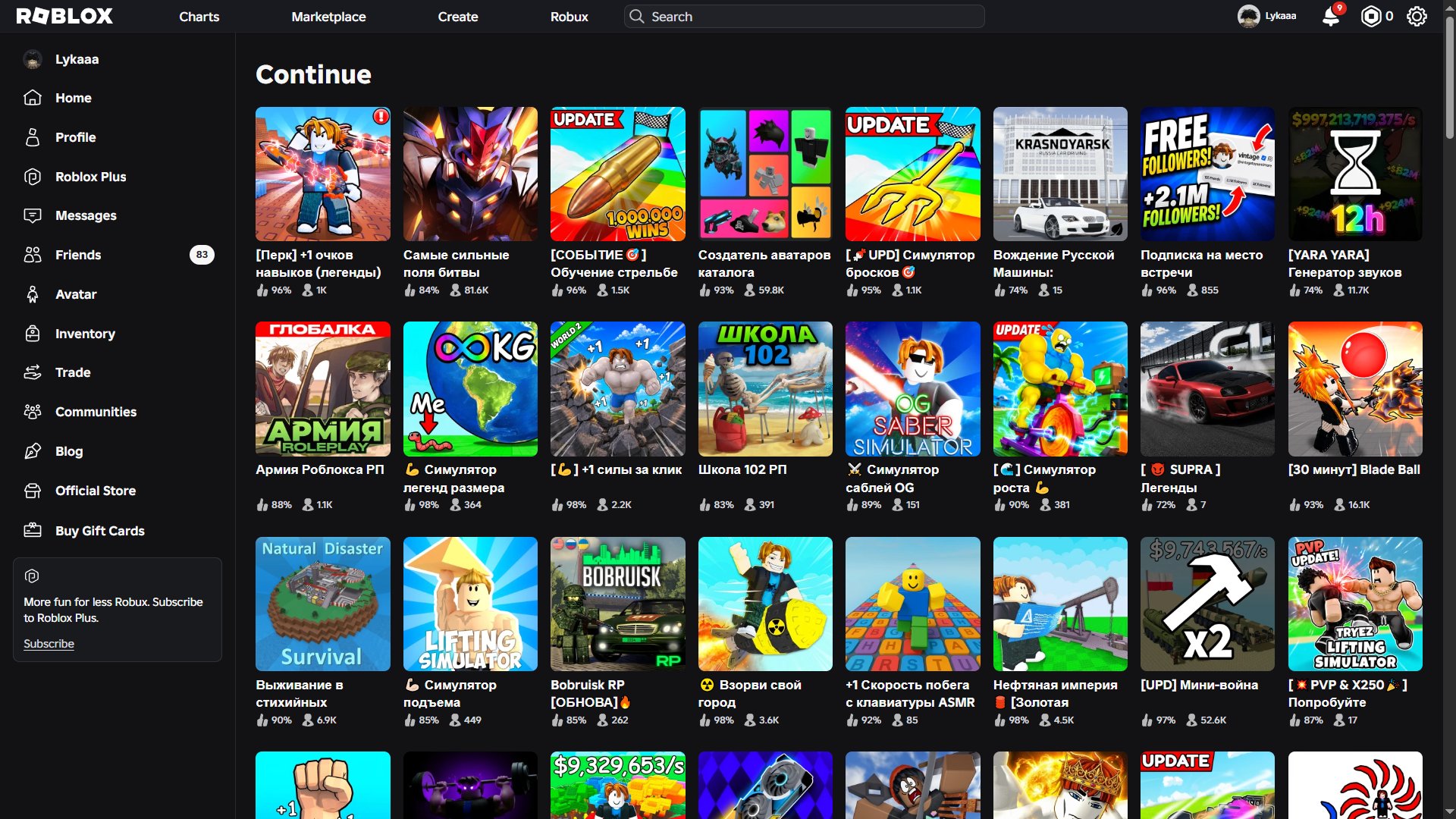Open the 'Симулятор легенд размера' KG thumbnail

[470, 389]
